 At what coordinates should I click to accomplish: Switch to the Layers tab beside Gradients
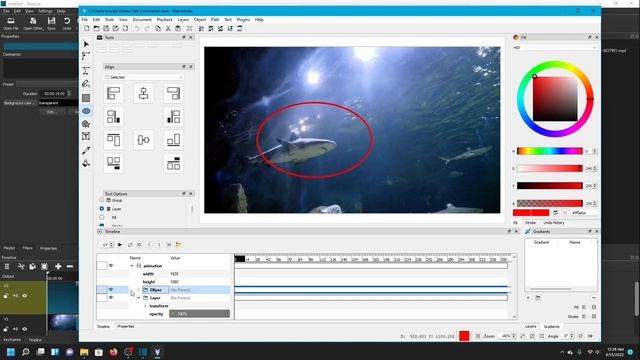531,327
